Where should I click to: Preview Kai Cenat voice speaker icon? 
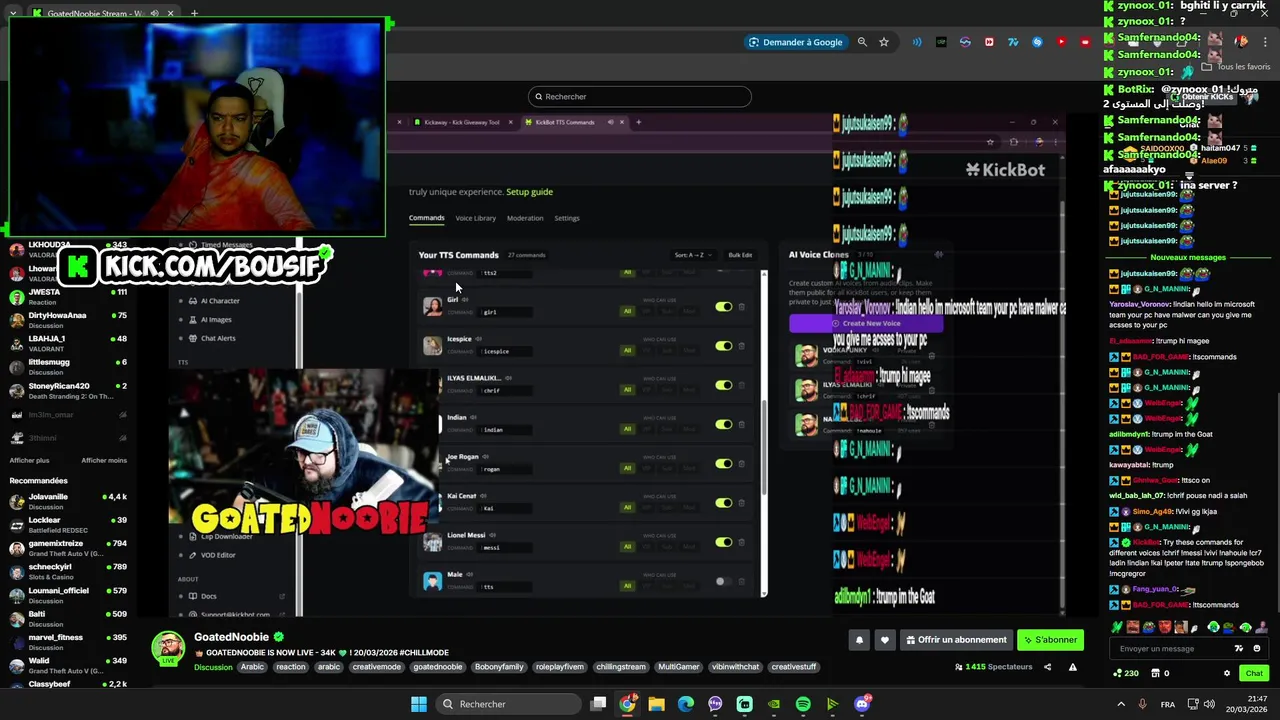click(483, 496)
